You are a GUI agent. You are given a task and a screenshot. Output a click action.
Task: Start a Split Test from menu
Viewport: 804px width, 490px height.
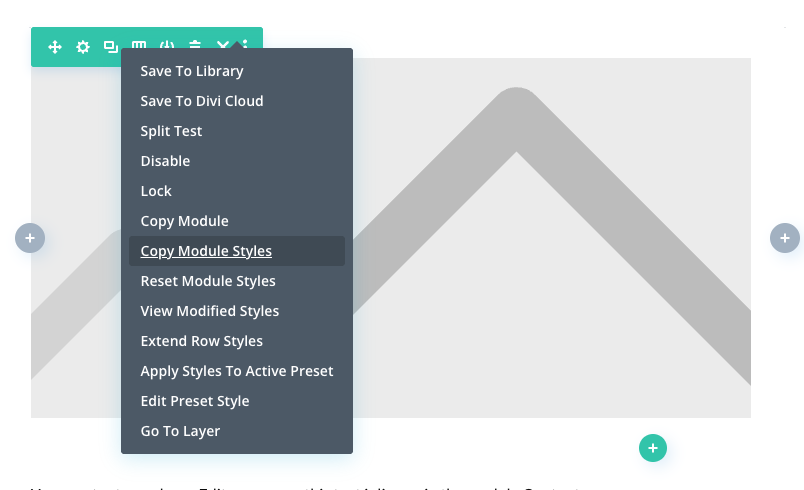click(171, 131)
